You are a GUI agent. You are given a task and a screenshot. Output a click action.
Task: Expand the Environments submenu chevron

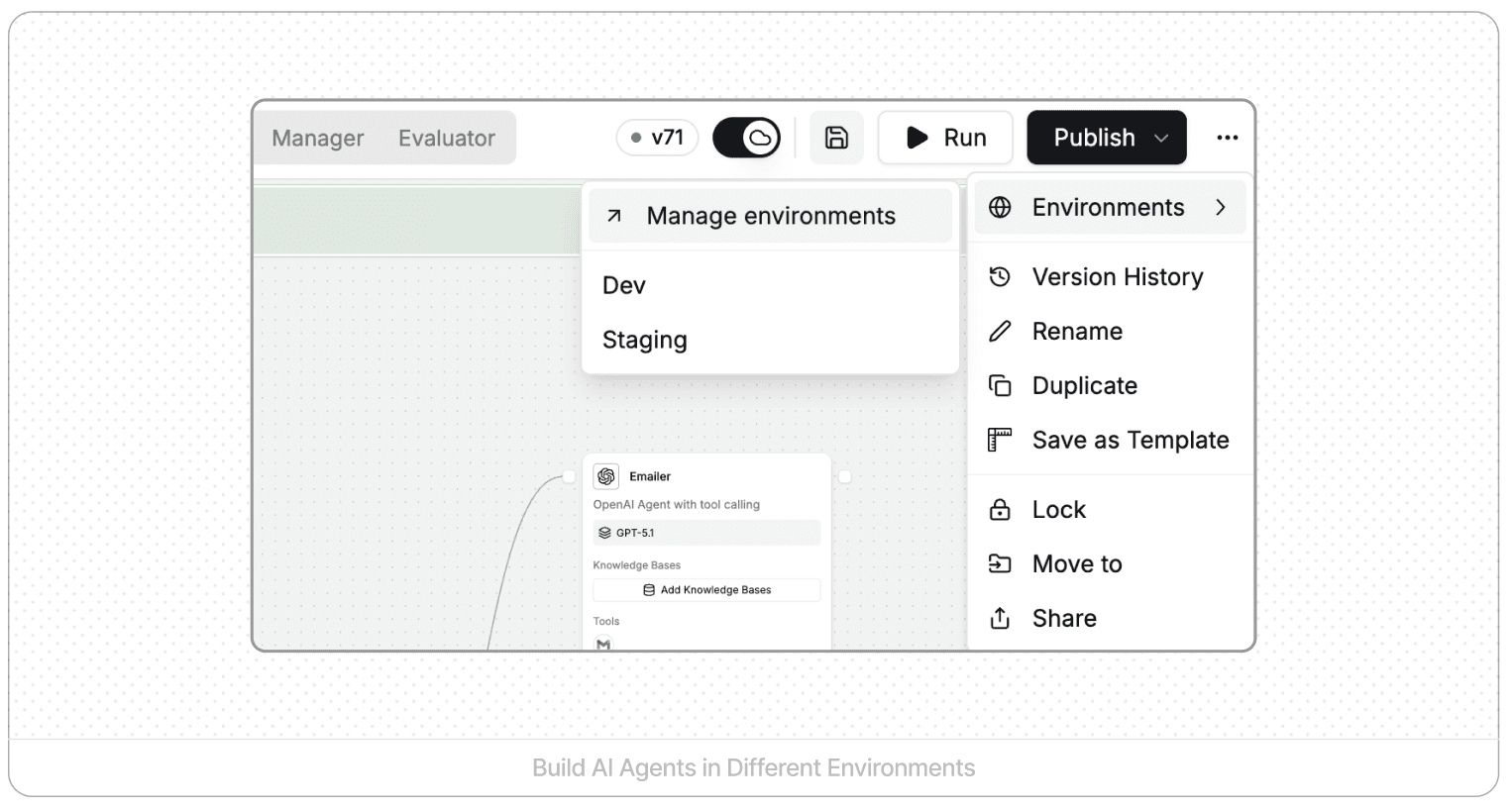pyautogui.click(x=1221, y=207)
